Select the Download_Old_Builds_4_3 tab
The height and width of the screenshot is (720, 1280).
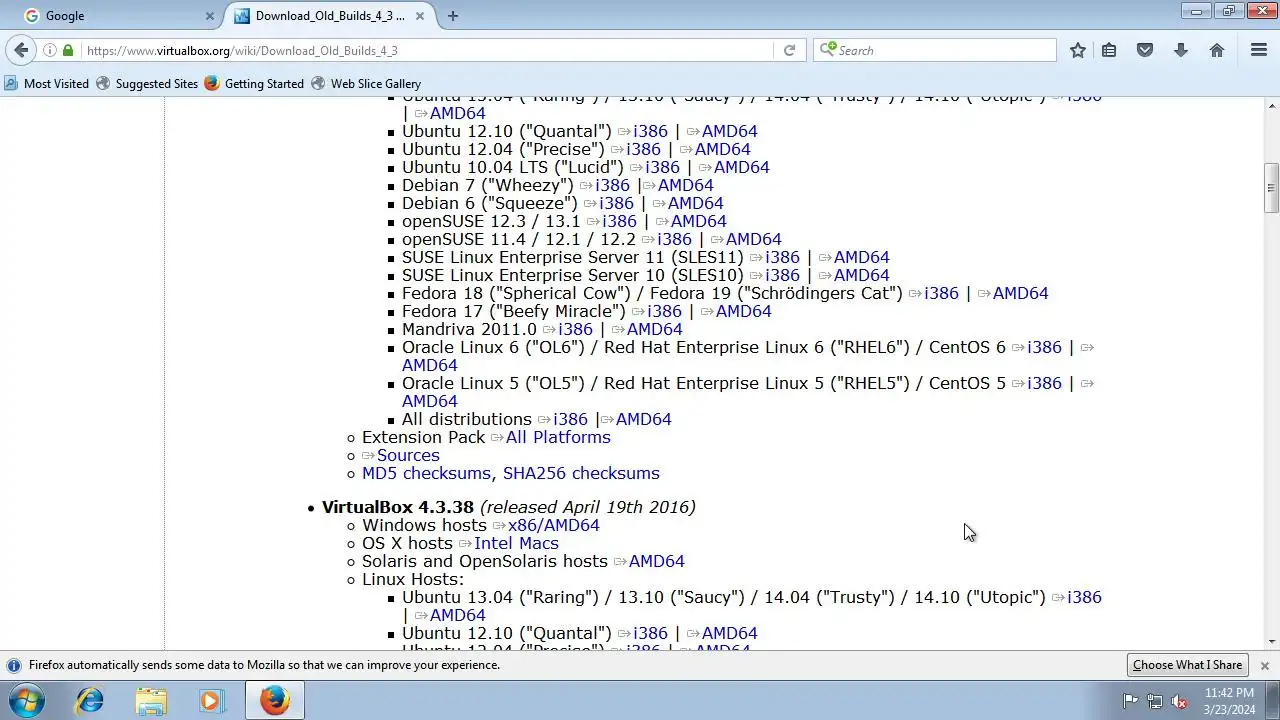330,16
